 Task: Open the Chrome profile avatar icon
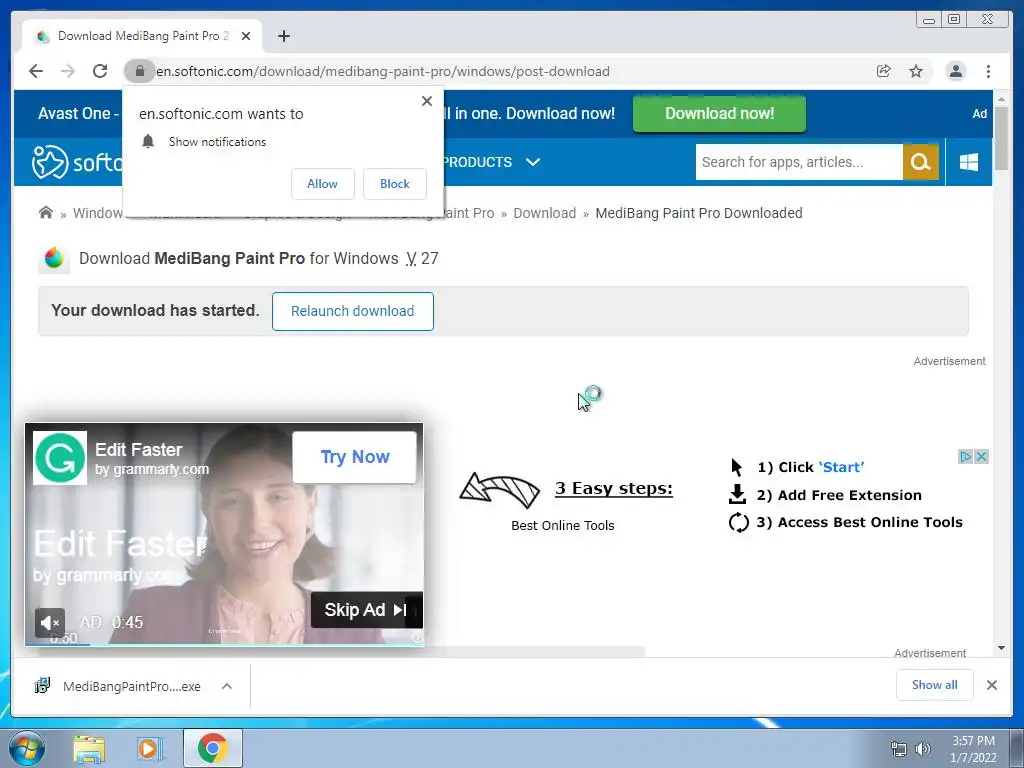(x=955, y=71)
